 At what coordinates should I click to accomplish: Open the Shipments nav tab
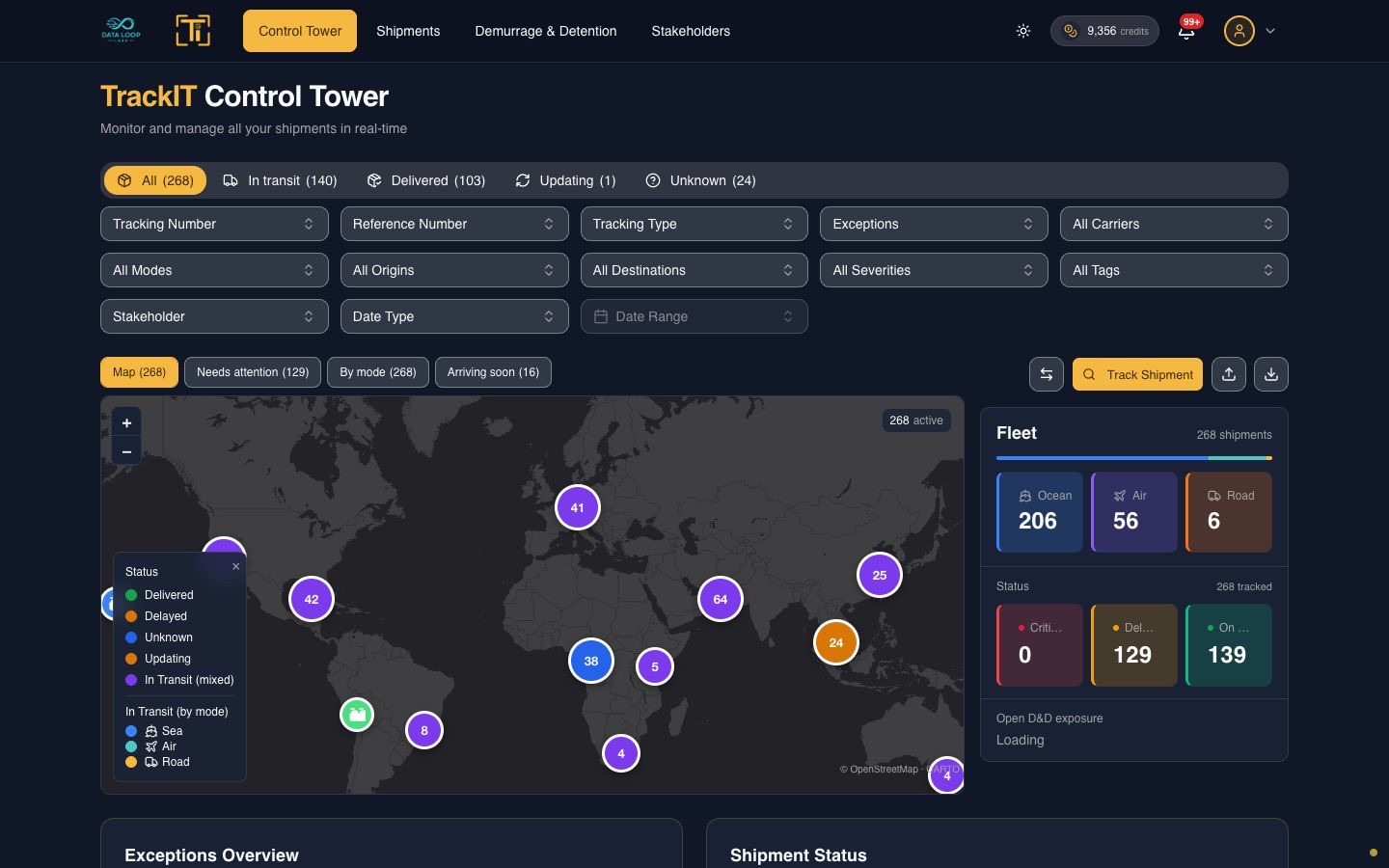point(408,31)
